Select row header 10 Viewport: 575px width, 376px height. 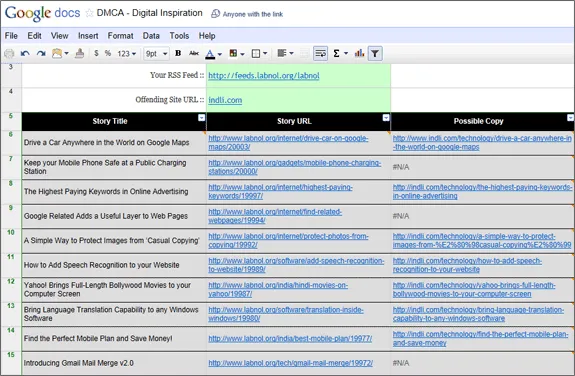11,241
